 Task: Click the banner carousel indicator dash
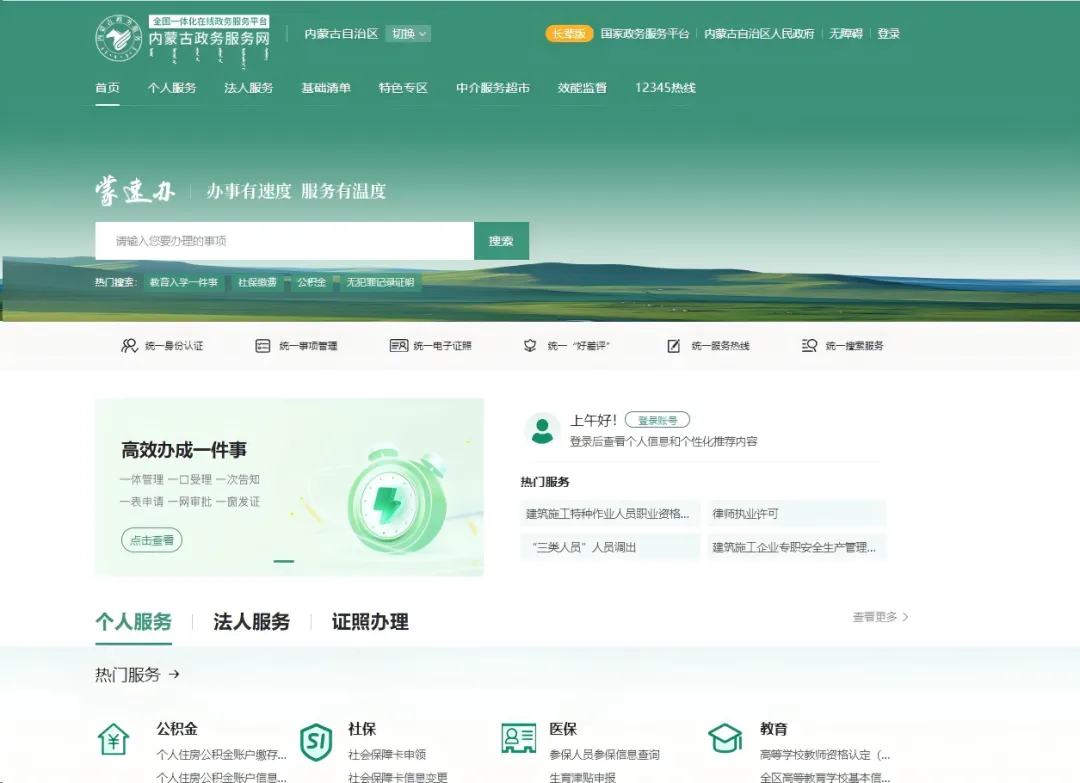(x=284, y=561)
